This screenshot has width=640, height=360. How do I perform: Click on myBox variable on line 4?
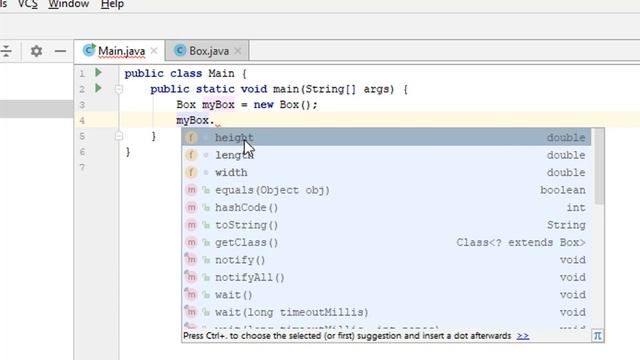click(x=193, y=120)
